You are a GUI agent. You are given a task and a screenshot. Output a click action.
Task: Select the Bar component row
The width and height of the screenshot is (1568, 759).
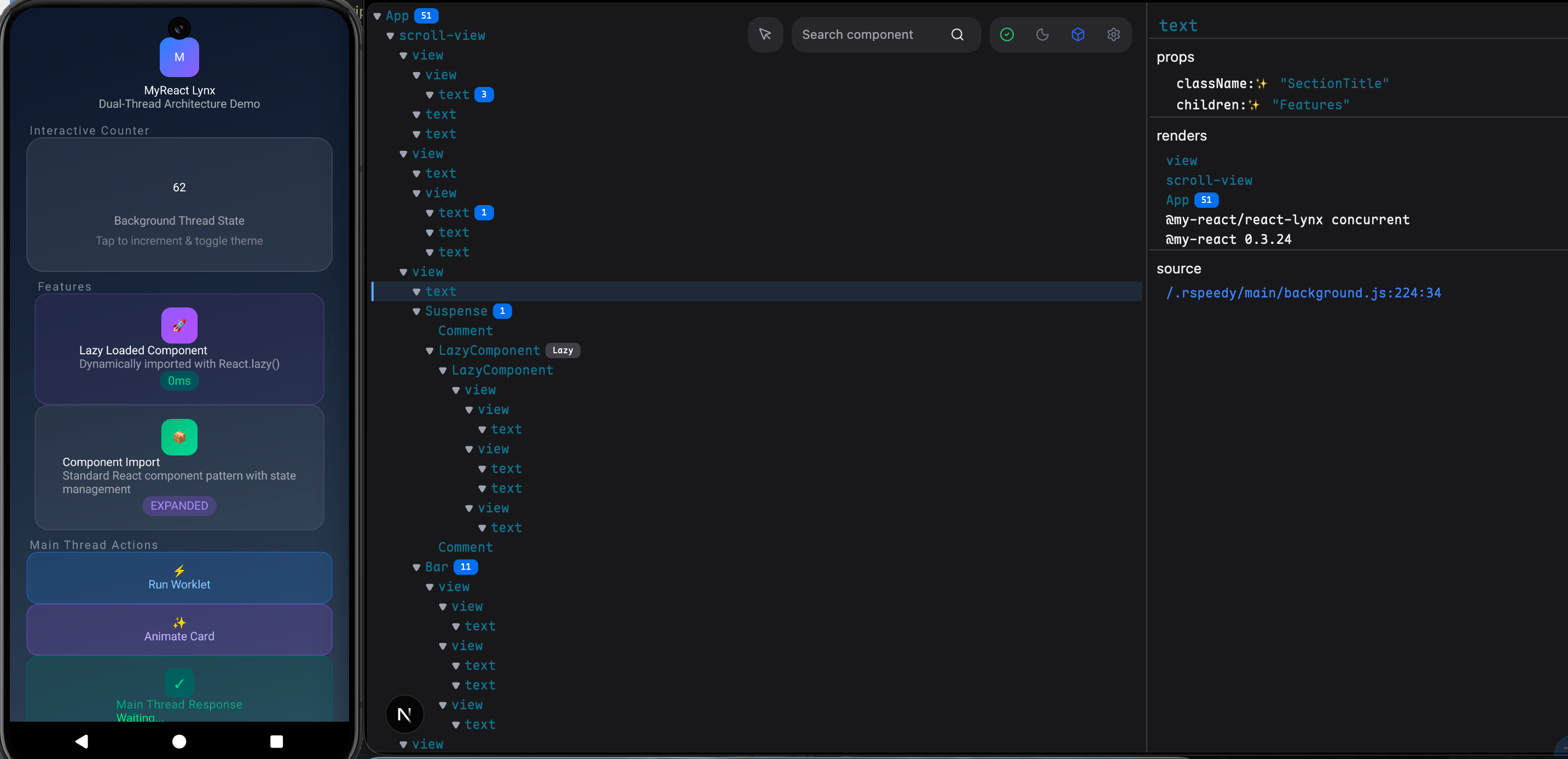[757, 568]
